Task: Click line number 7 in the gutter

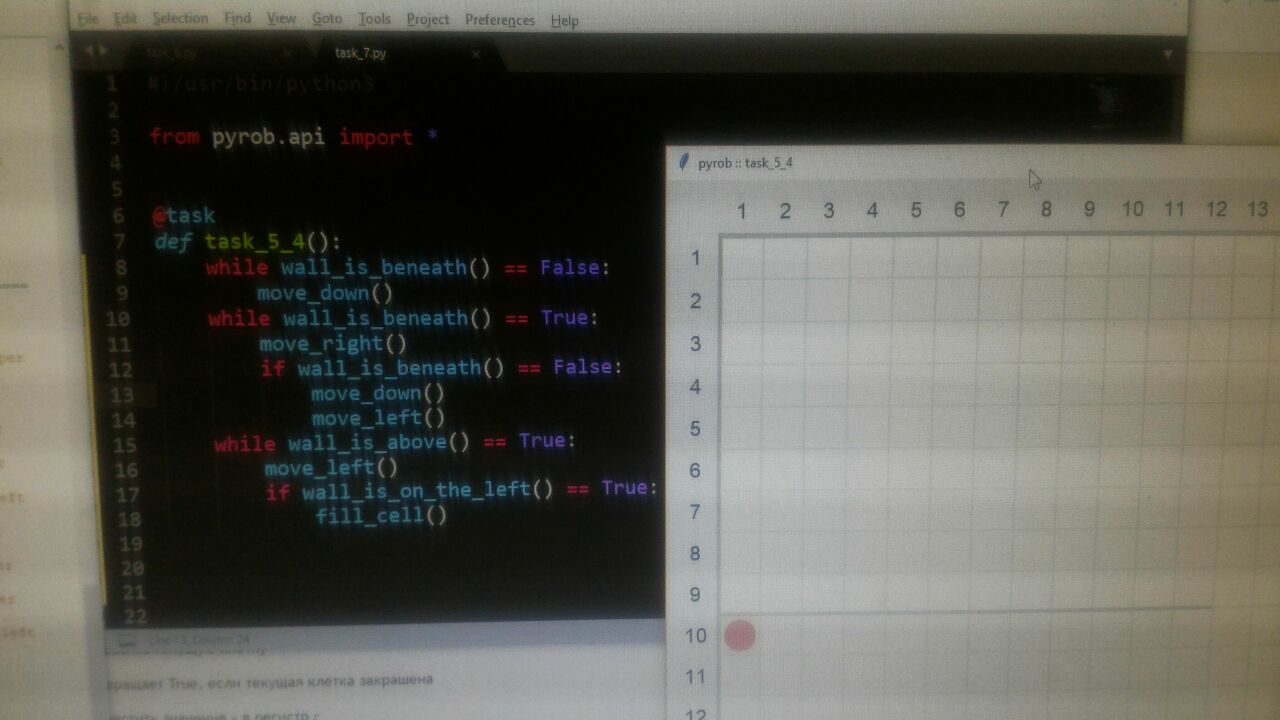Action: [120, 241]
